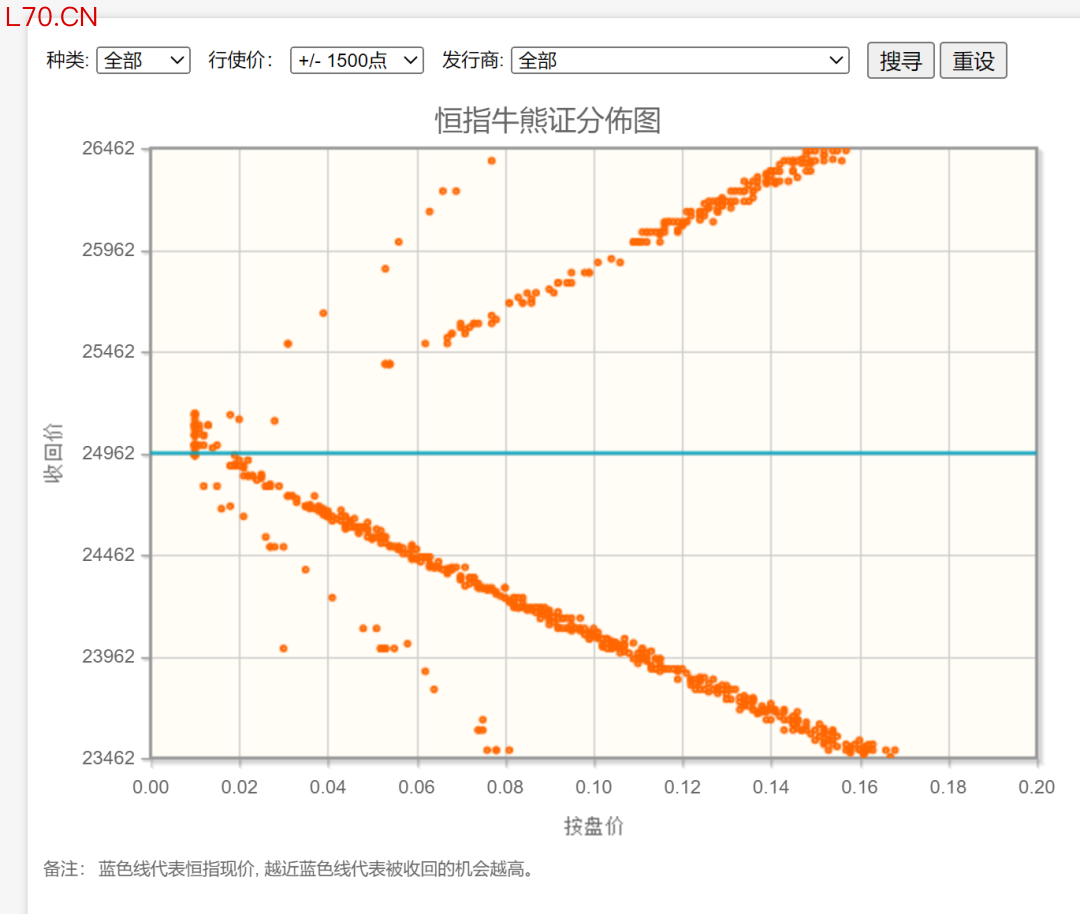Click the y-axis label 24962

[x=108, y=453]
